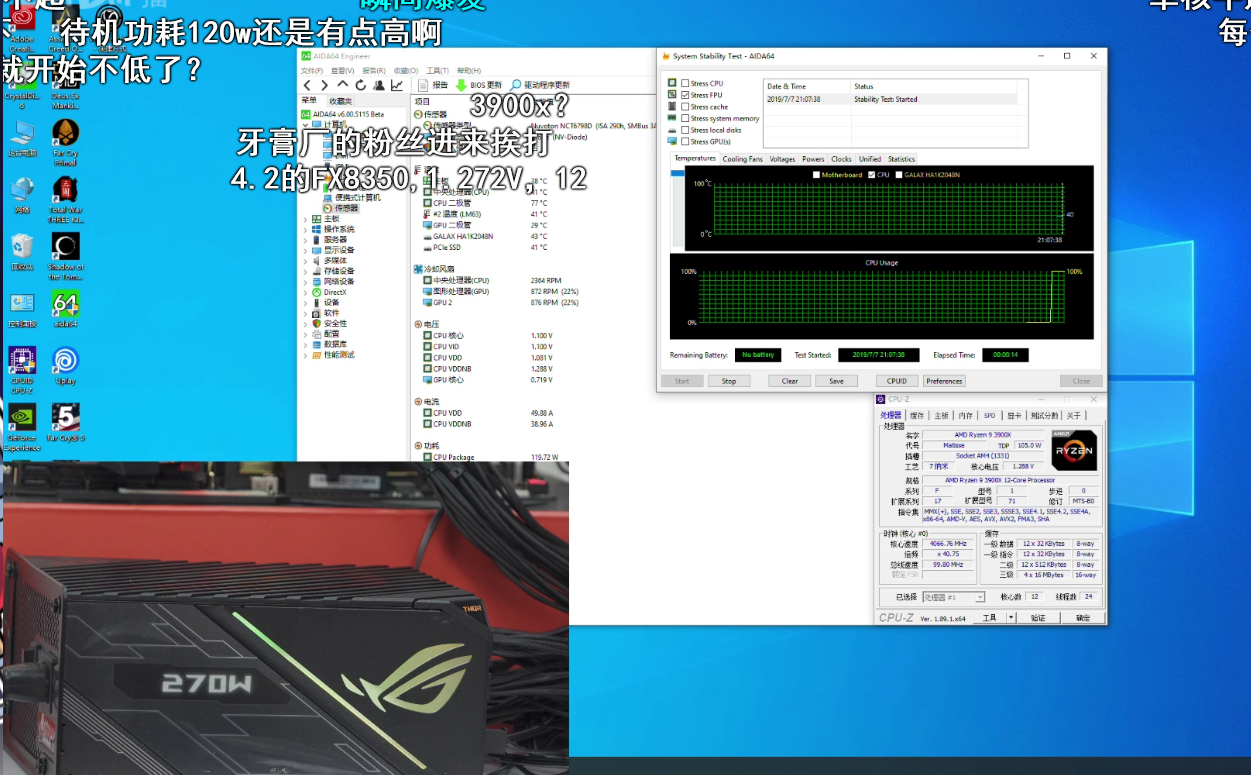Open the SPD tab in CPU-Z
The image size is (1251, 775).
tap(989, 415)
